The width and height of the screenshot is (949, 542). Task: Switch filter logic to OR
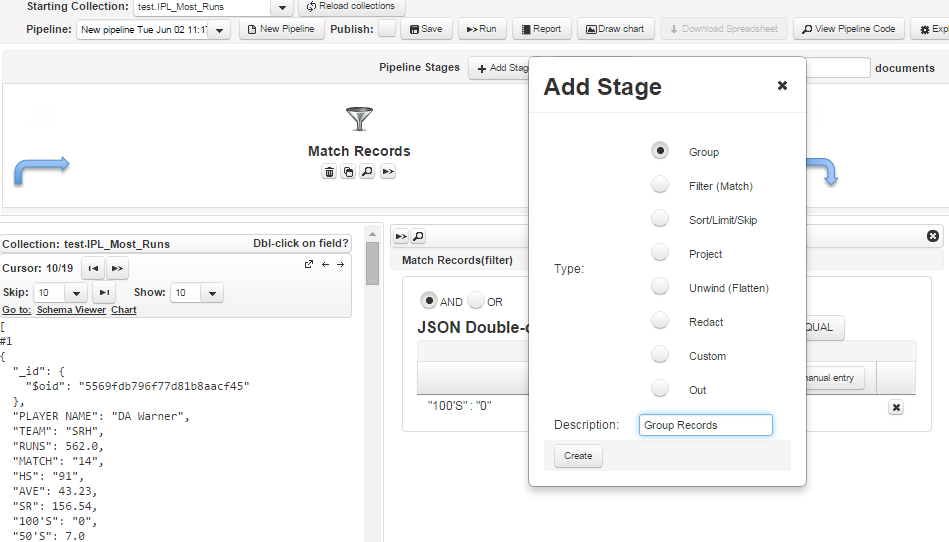(476, 301)
